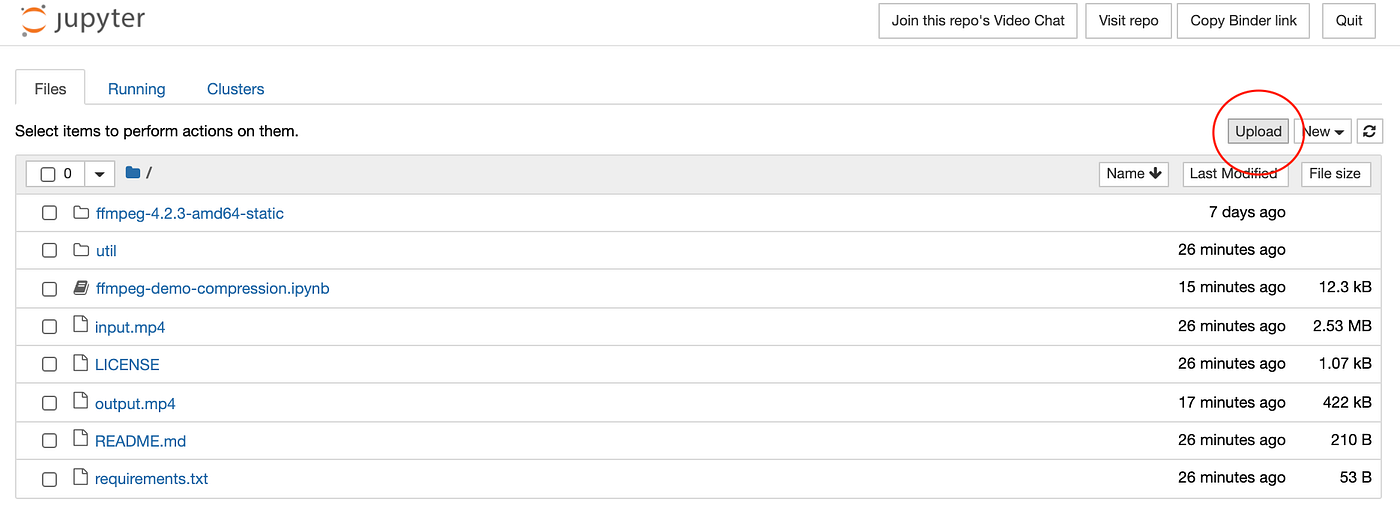Open the Clusters tab
This screenshot has height=511, width=1400.
coord(235,89)
